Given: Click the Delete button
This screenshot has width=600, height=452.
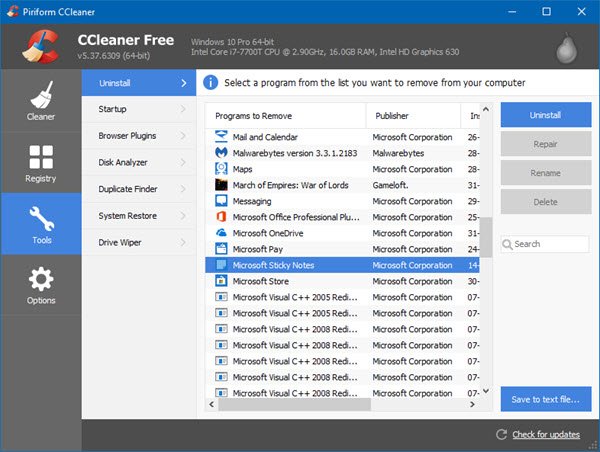Looking at the screenshot, I should tap(546, 202).
